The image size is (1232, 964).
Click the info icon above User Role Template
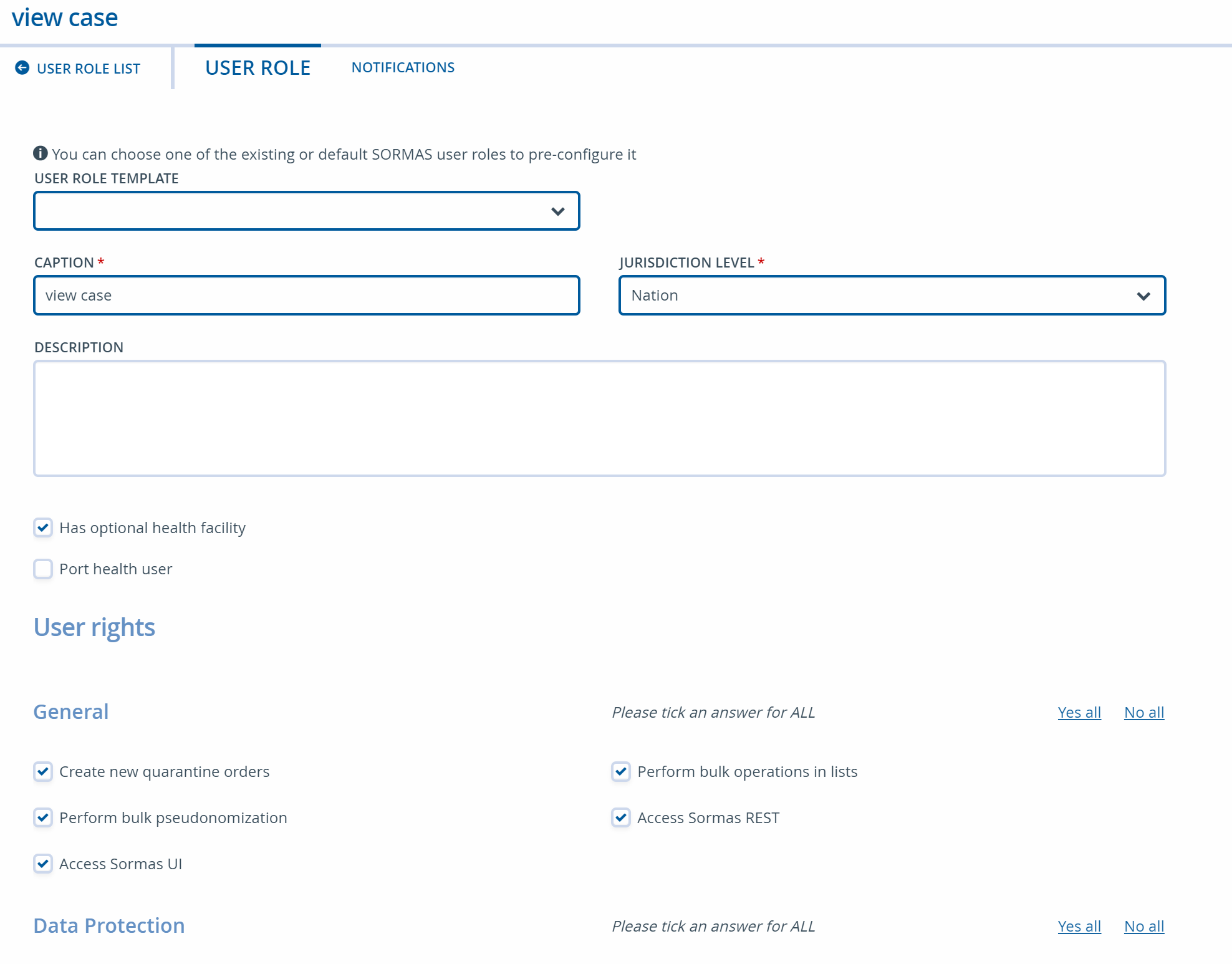point(41,153)
